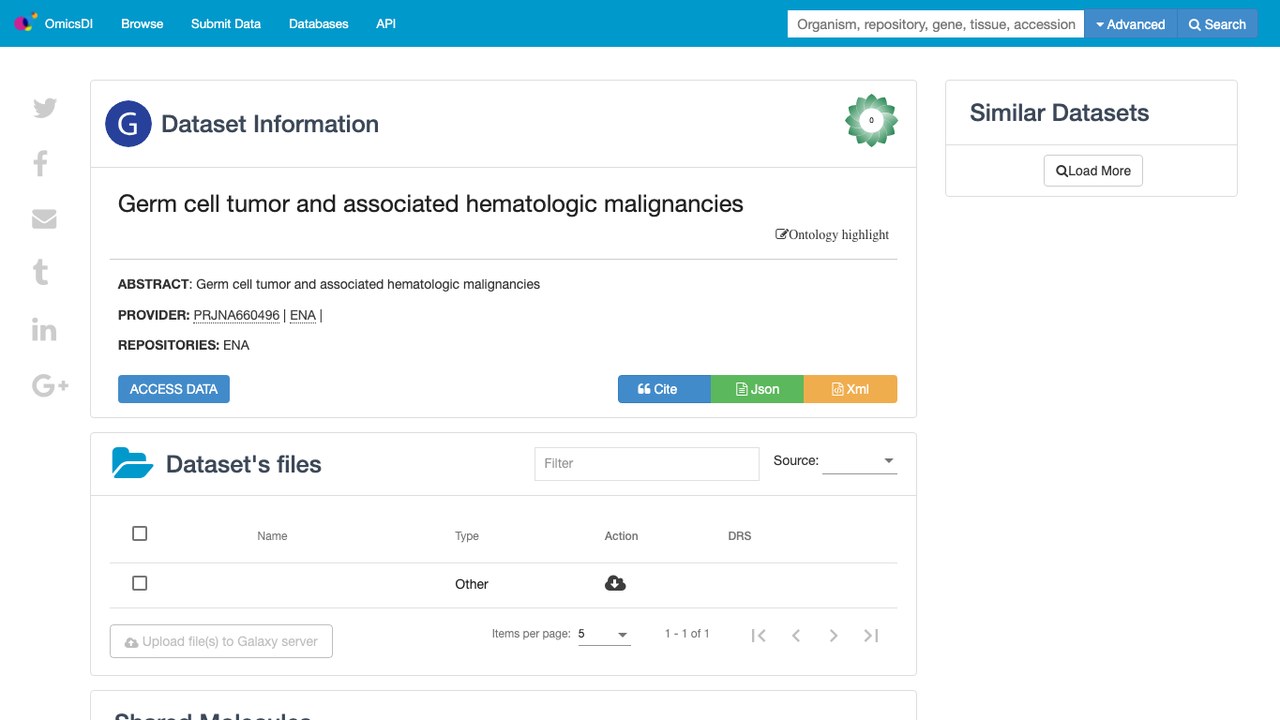Open the Source dropdown
Viewport: 1280px width, 720px height.
click(859, 461)
